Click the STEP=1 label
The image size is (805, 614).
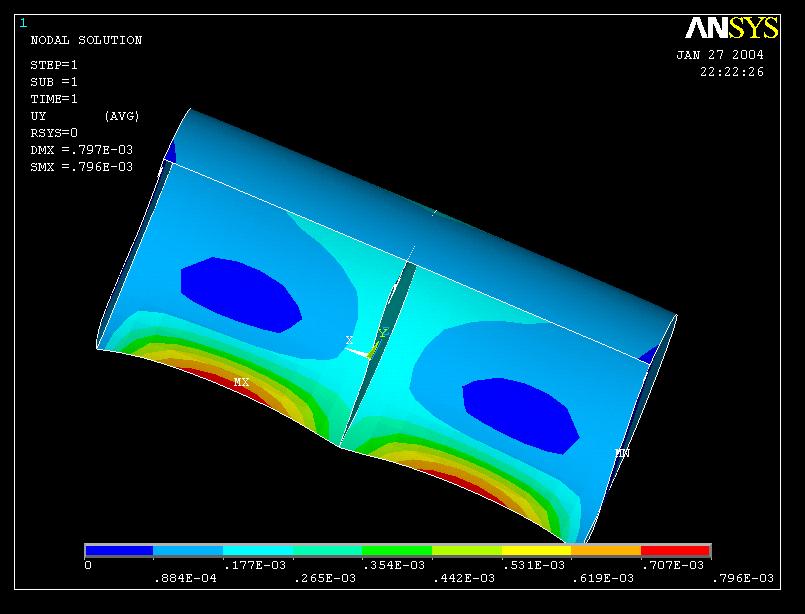54,65
